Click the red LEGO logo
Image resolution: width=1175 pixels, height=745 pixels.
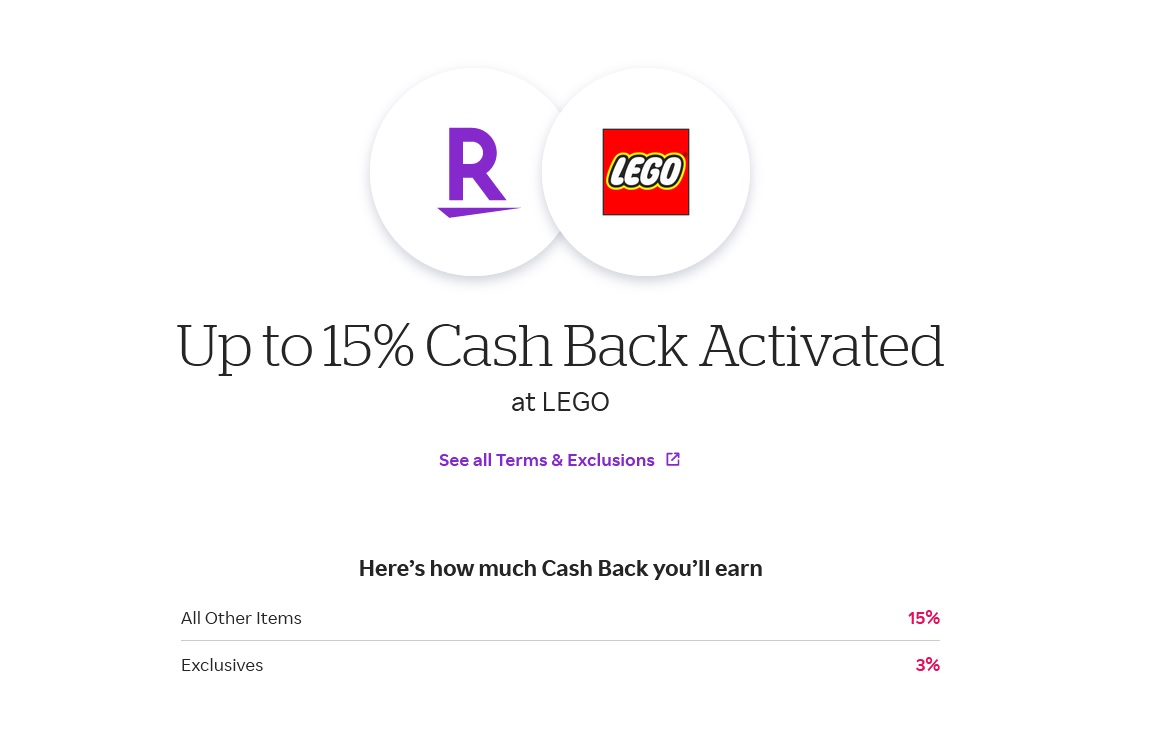pos(646,172)
